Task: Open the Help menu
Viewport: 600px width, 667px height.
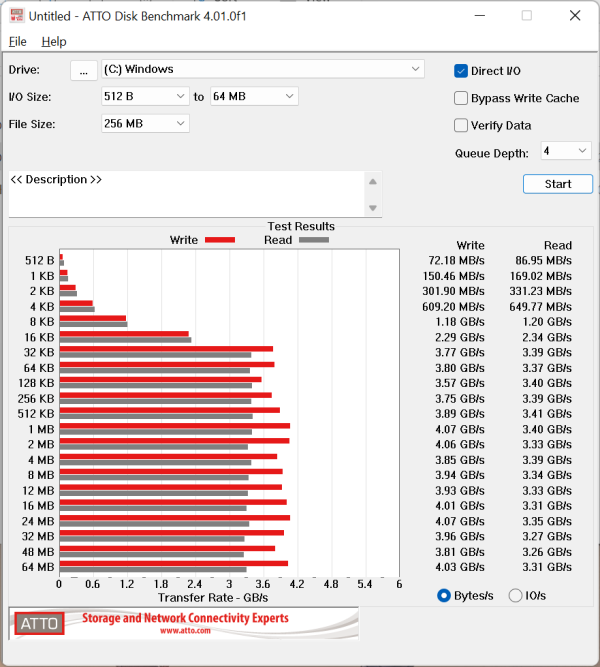Action: pos(54,42)
